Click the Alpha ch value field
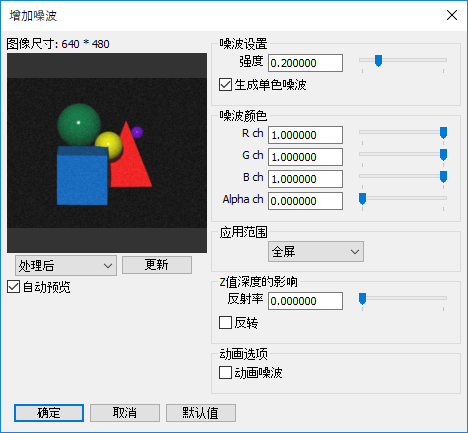Viewport: 468px width, 433px height. [x=305, y=201]
